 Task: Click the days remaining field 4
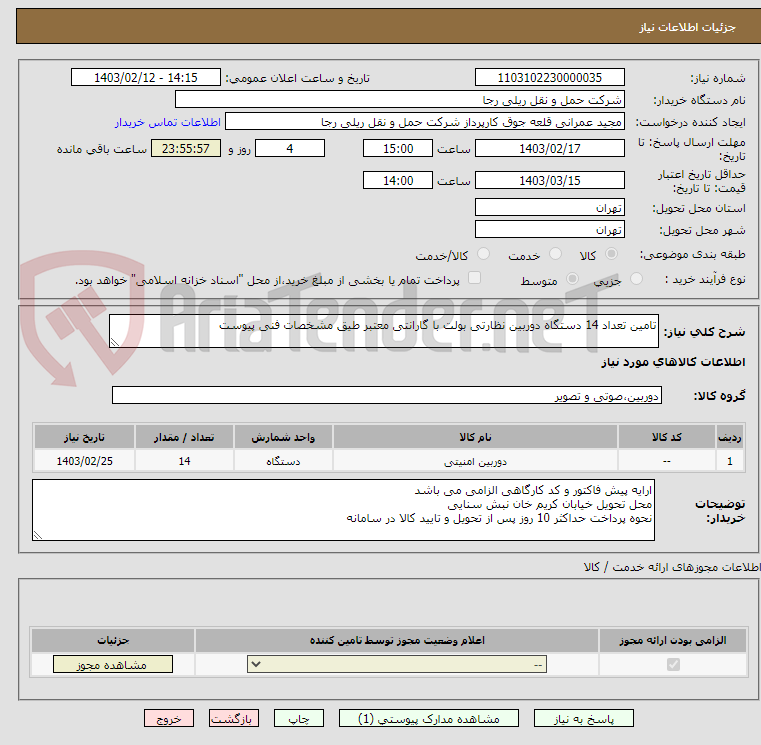click(x=290, y=148)
